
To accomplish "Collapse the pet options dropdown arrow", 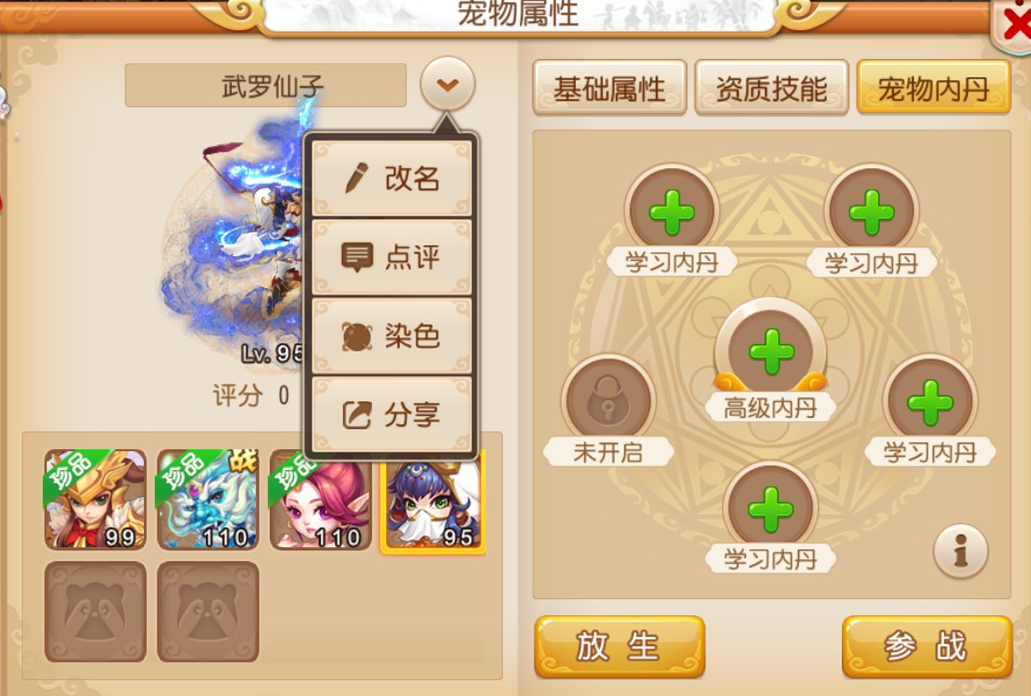I will [x=447, y=84].
